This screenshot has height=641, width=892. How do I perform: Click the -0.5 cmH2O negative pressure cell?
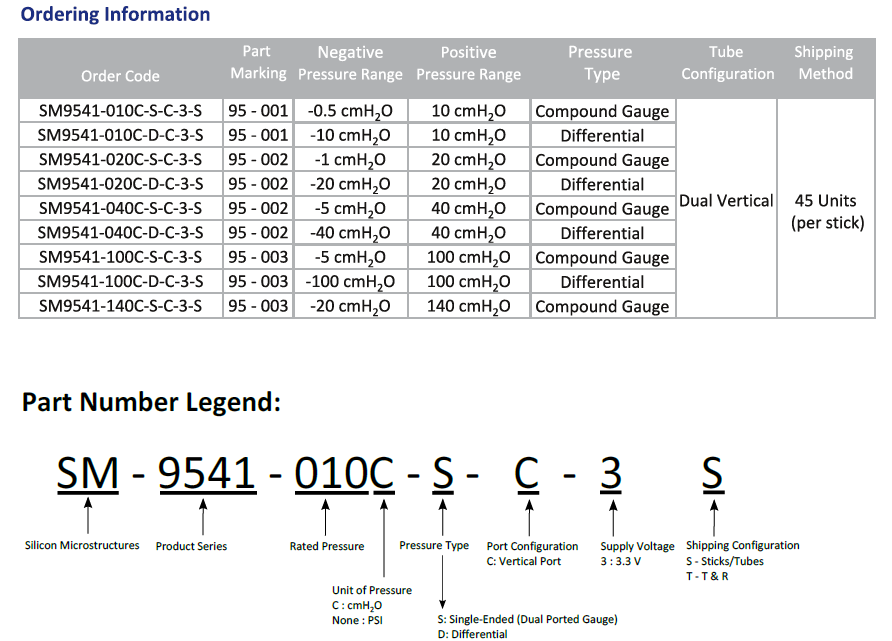(350, 111)
